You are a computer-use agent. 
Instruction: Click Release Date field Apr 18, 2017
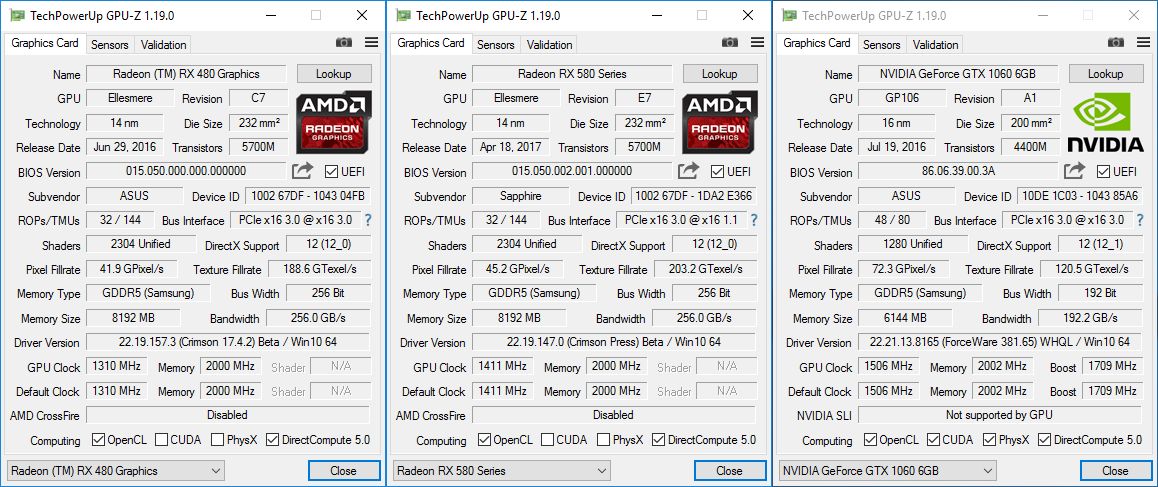[x=510, y=147]
